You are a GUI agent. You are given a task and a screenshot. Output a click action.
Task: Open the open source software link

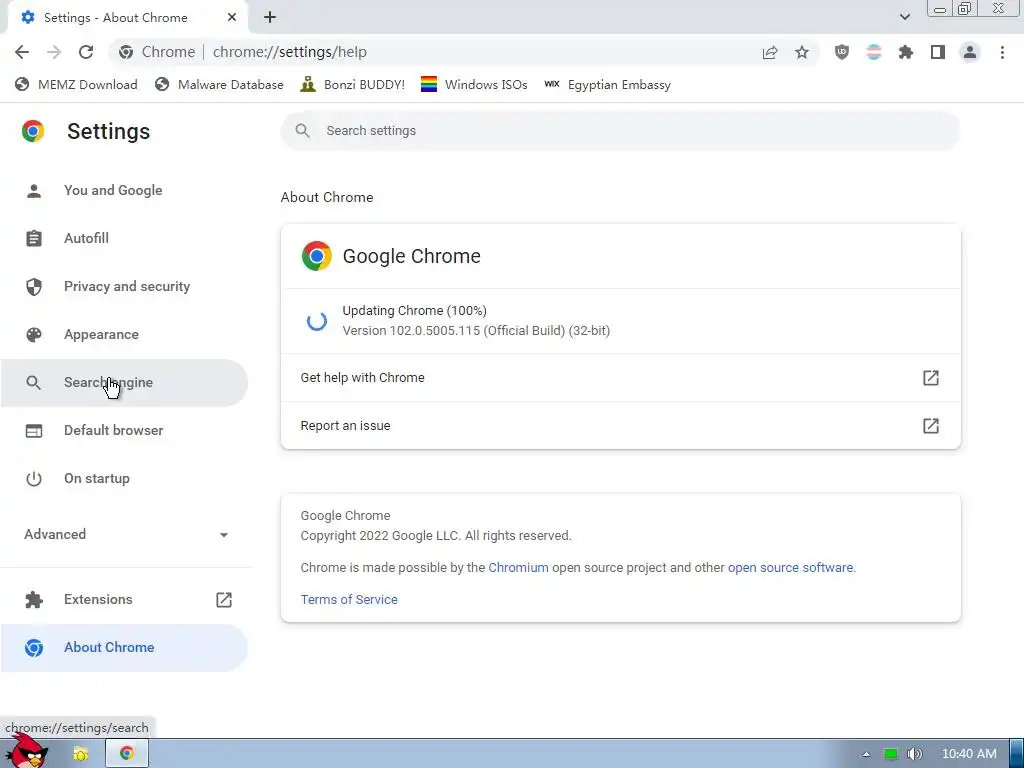click(790, 568)
